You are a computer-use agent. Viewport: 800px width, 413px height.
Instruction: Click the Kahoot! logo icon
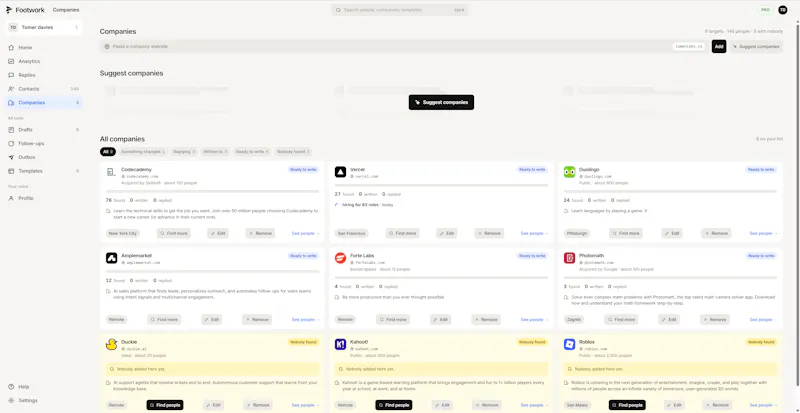[340, 345]
